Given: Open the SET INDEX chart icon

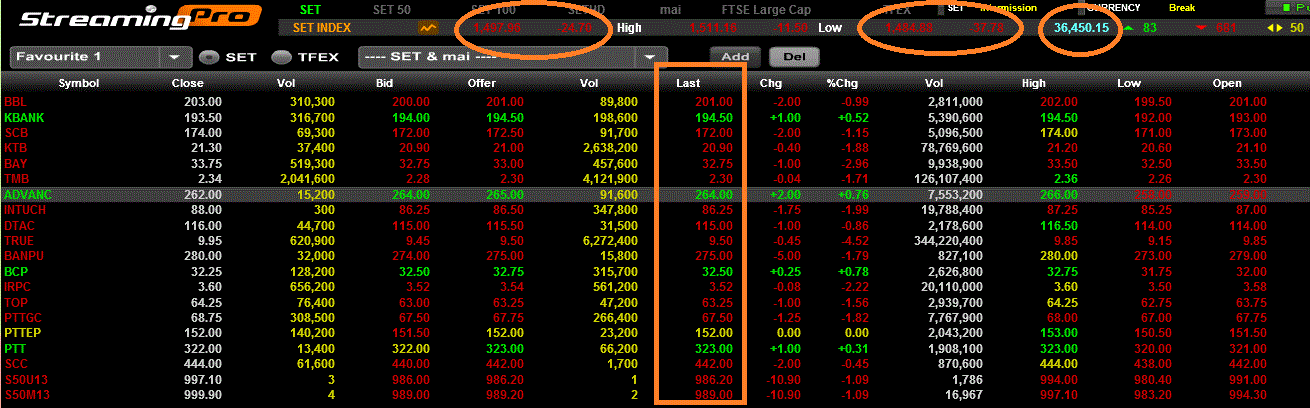Looking at the screenshot, I should point(430,27).
